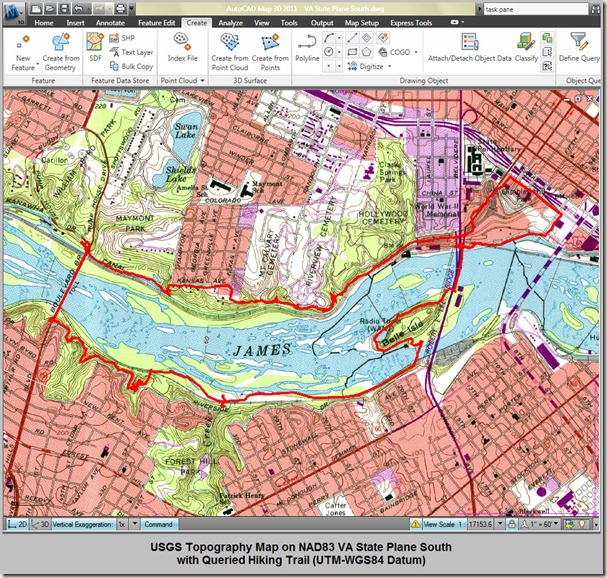
Task: Click the Define Query funnel tool
Action: [x=579, y=47]
